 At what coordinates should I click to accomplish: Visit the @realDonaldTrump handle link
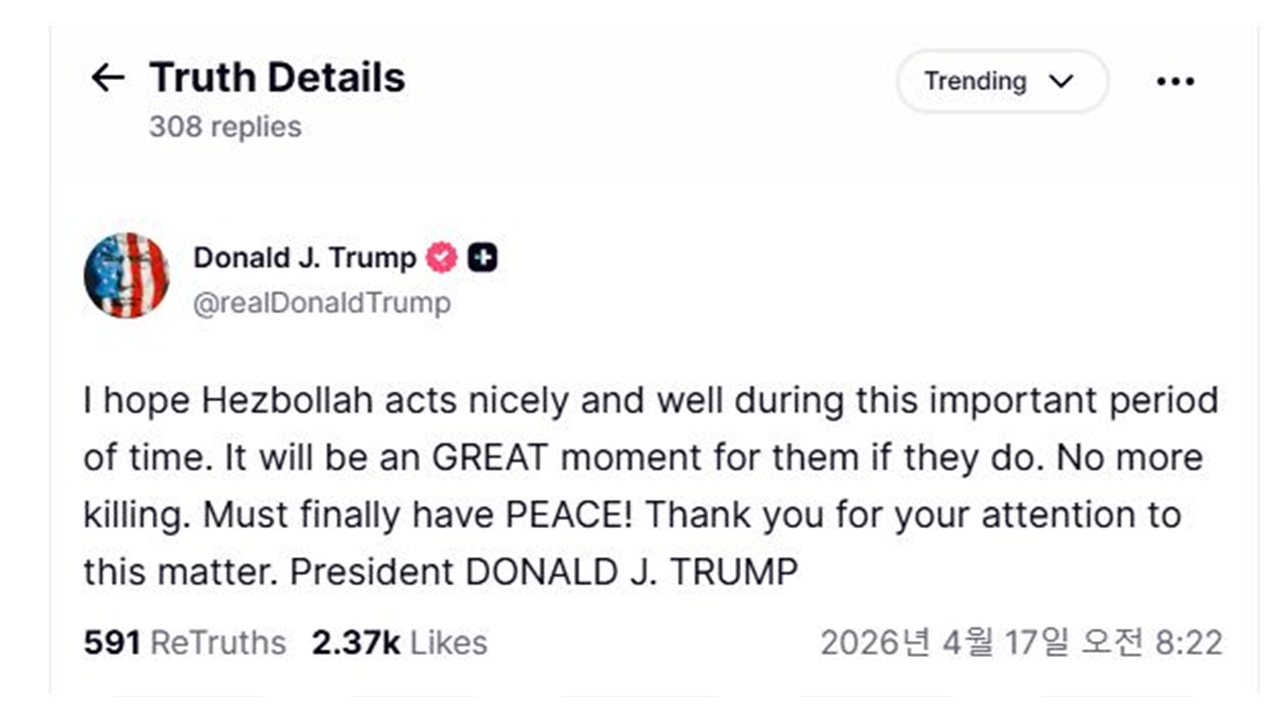click(321, 303)
